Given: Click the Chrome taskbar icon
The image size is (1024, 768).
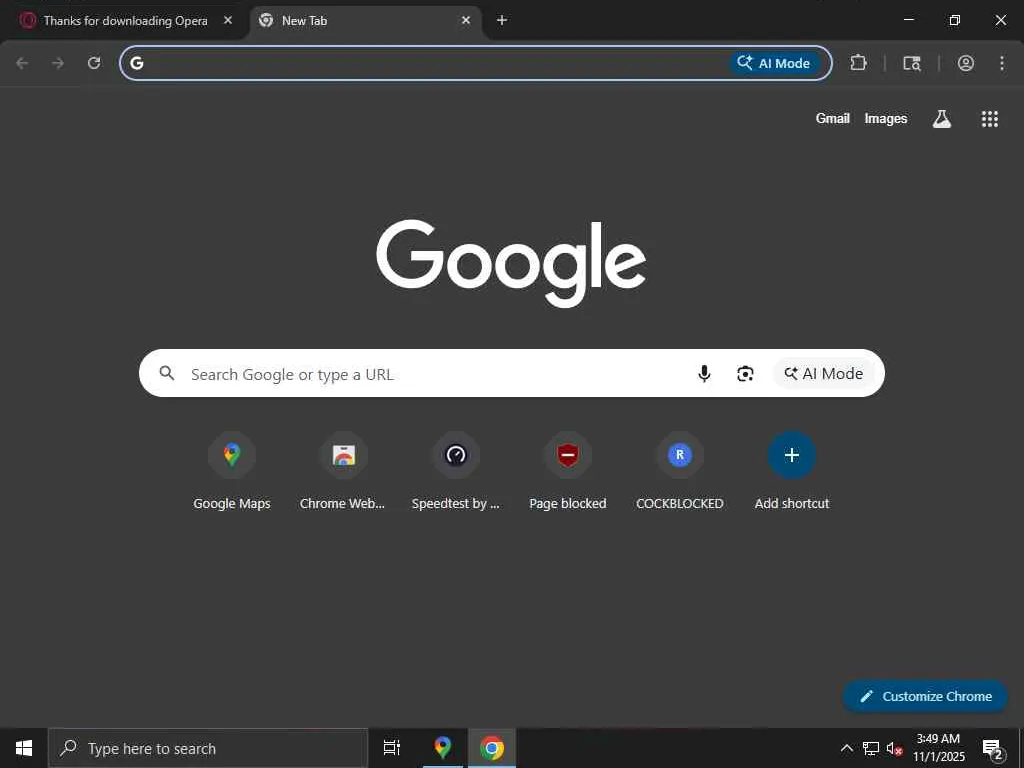Looking at the screenshot, I should (492, 748).
